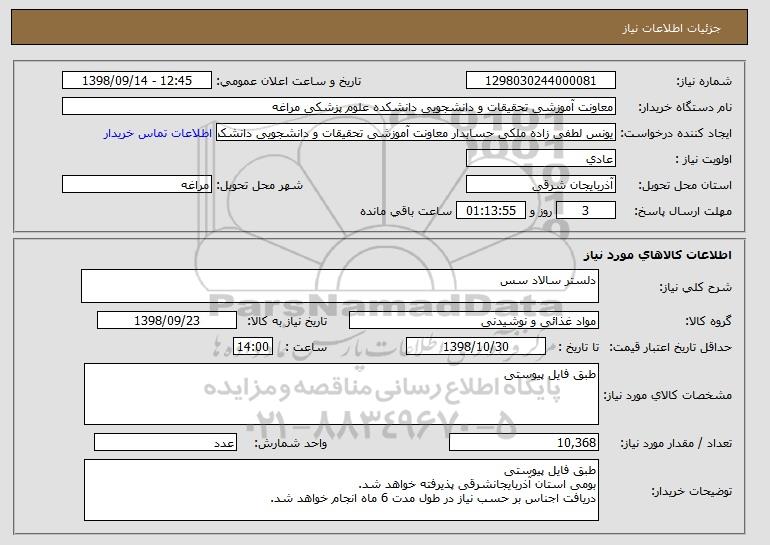Select the need number field 1298030244000081
Screen dimensions: 770x545
point(541,81)
